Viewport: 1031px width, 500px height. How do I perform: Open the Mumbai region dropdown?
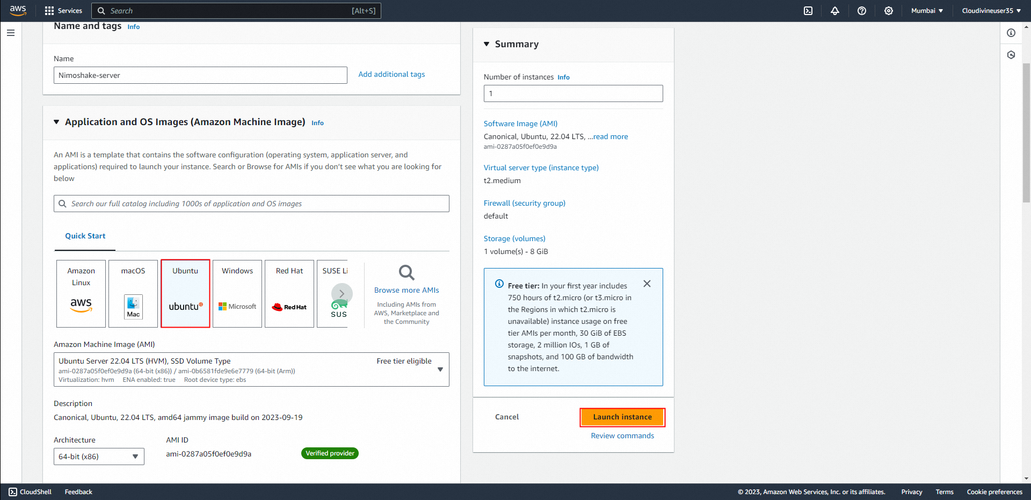(927, 11)
